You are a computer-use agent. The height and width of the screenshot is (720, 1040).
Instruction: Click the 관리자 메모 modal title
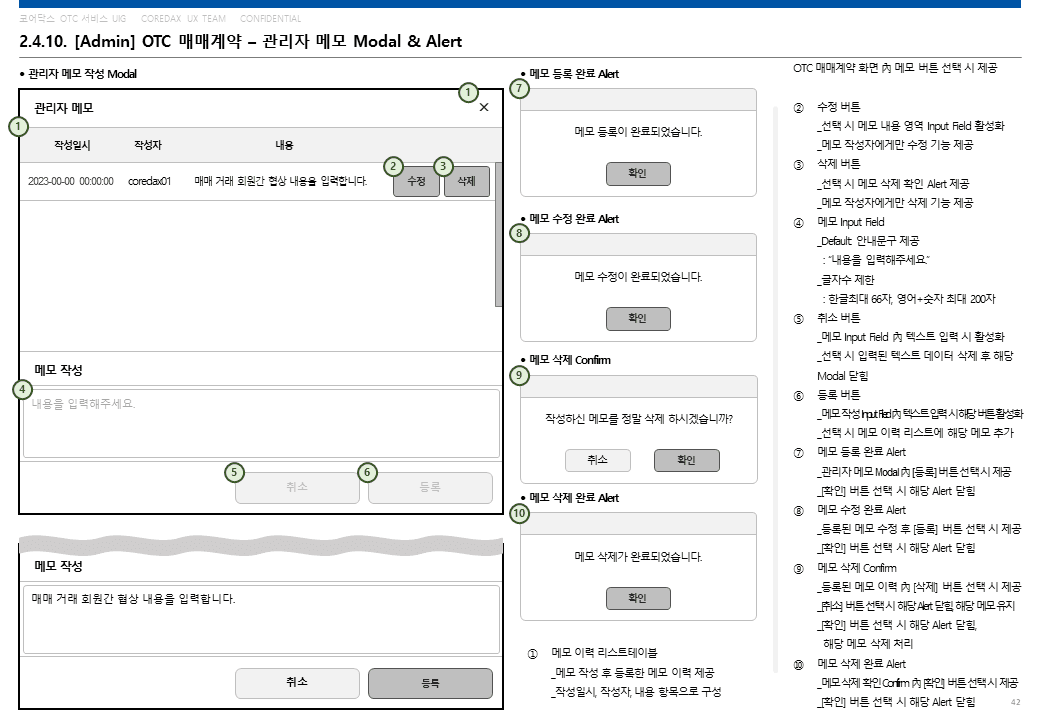coord(64,108)
